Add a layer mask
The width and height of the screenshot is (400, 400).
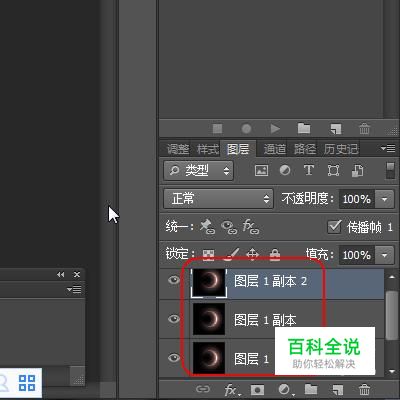coord(257,389)
